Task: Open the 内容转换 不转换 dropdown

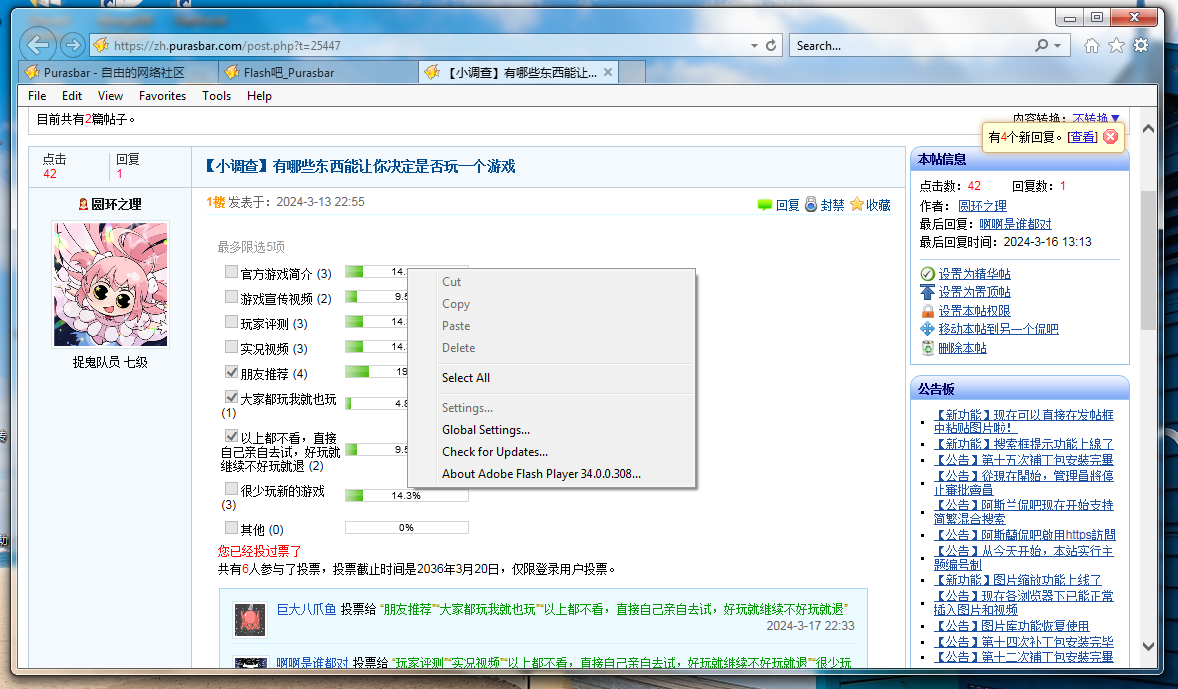Action: [1096, 119]
